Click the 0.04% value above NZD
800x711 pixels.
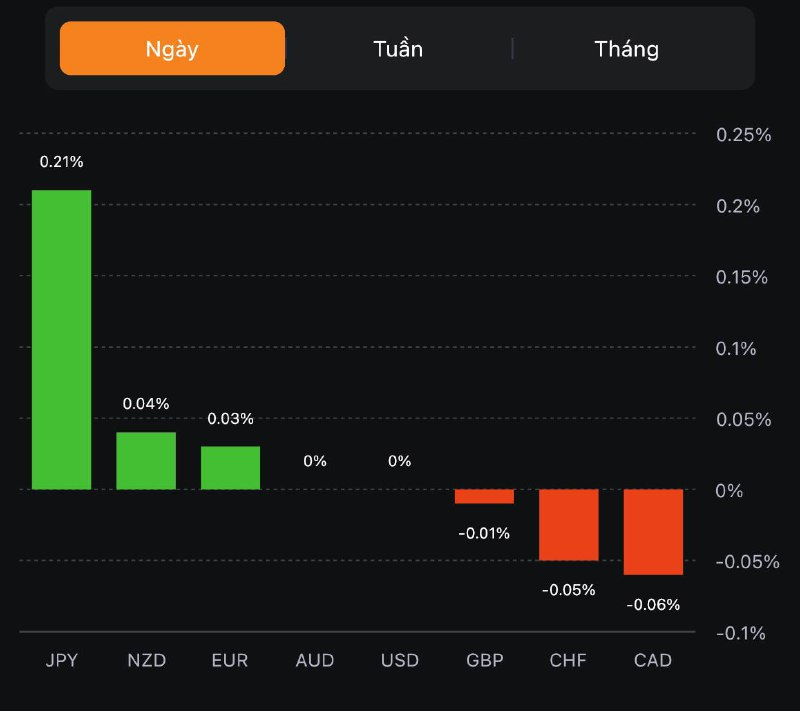(x=146, y=404)
